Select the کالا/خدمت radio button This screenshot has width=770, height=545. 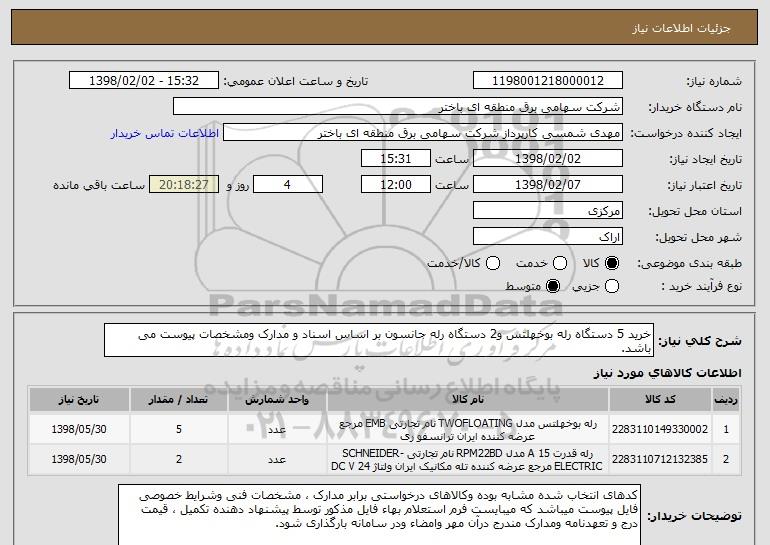click(493, 263)
